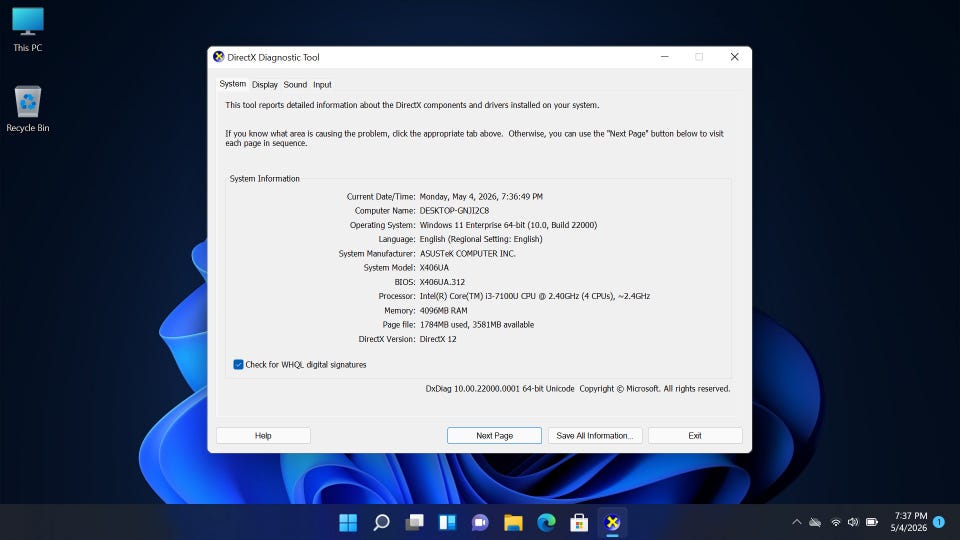Click the Next Page button
Image resolution: width=960 pixels, height=540 pixels.
coord(494,435)
